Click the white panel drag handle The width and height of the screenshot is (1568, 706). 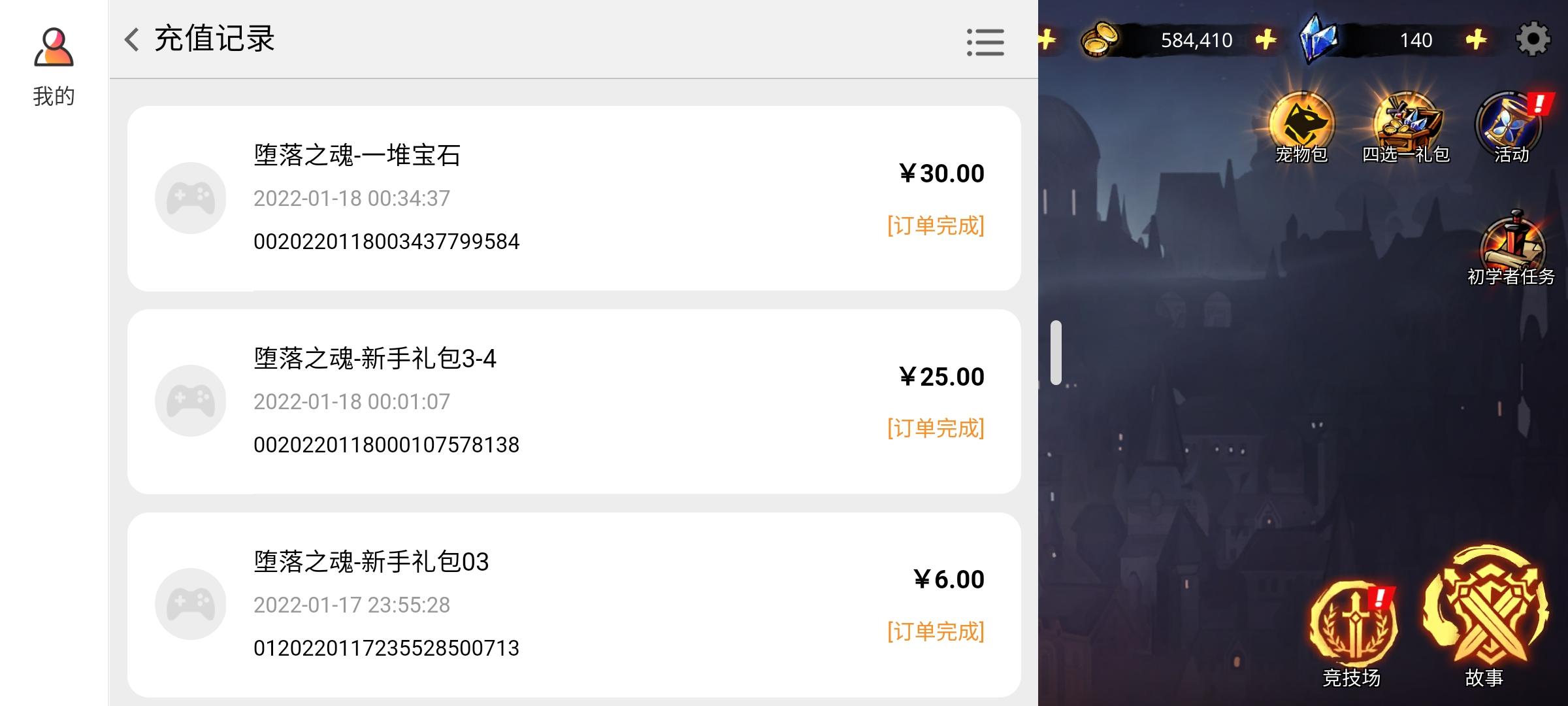tap(1056, 352)
